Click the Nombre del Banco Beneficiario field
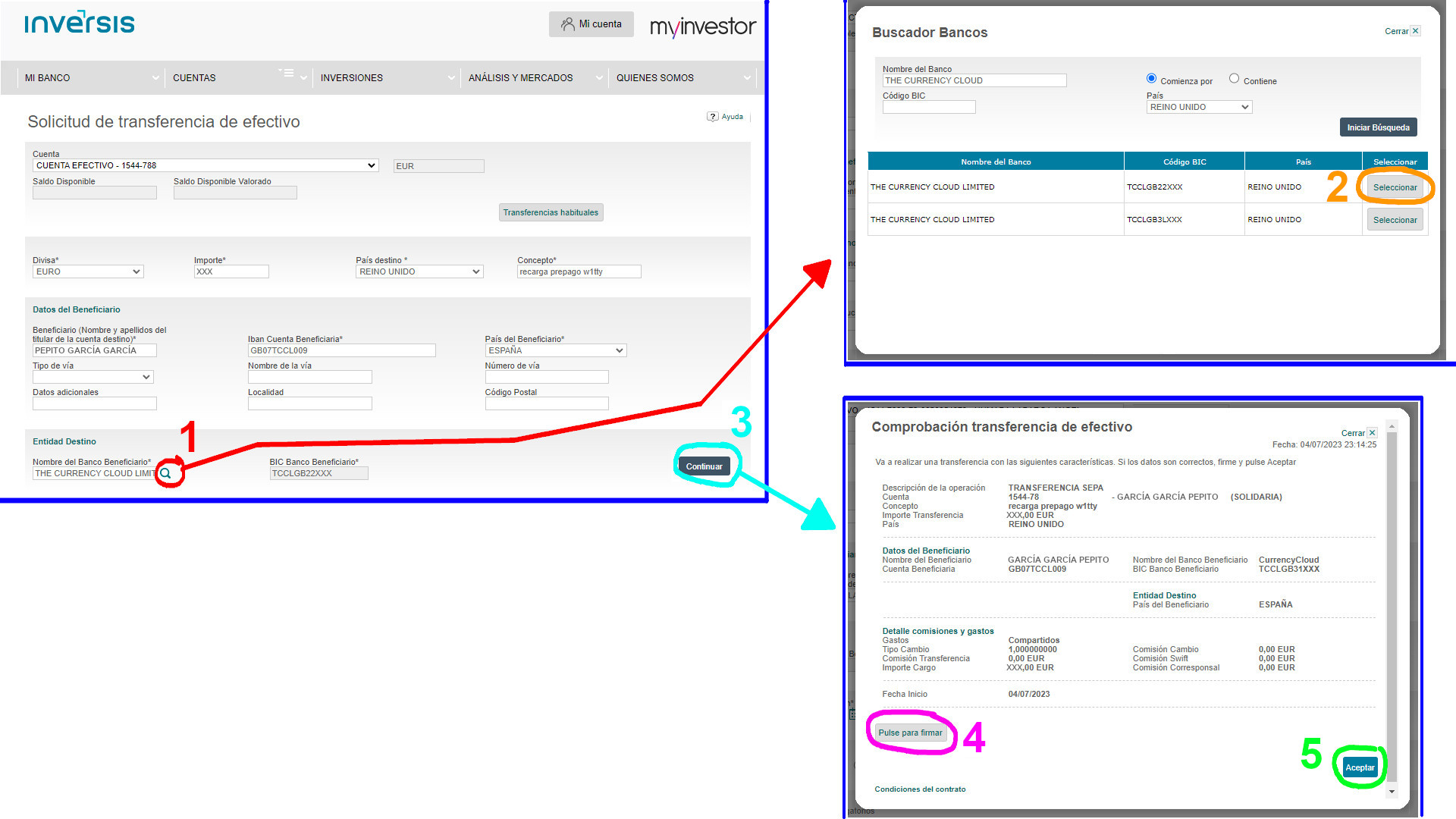1456x819 pixels. [x=95, y=473]
